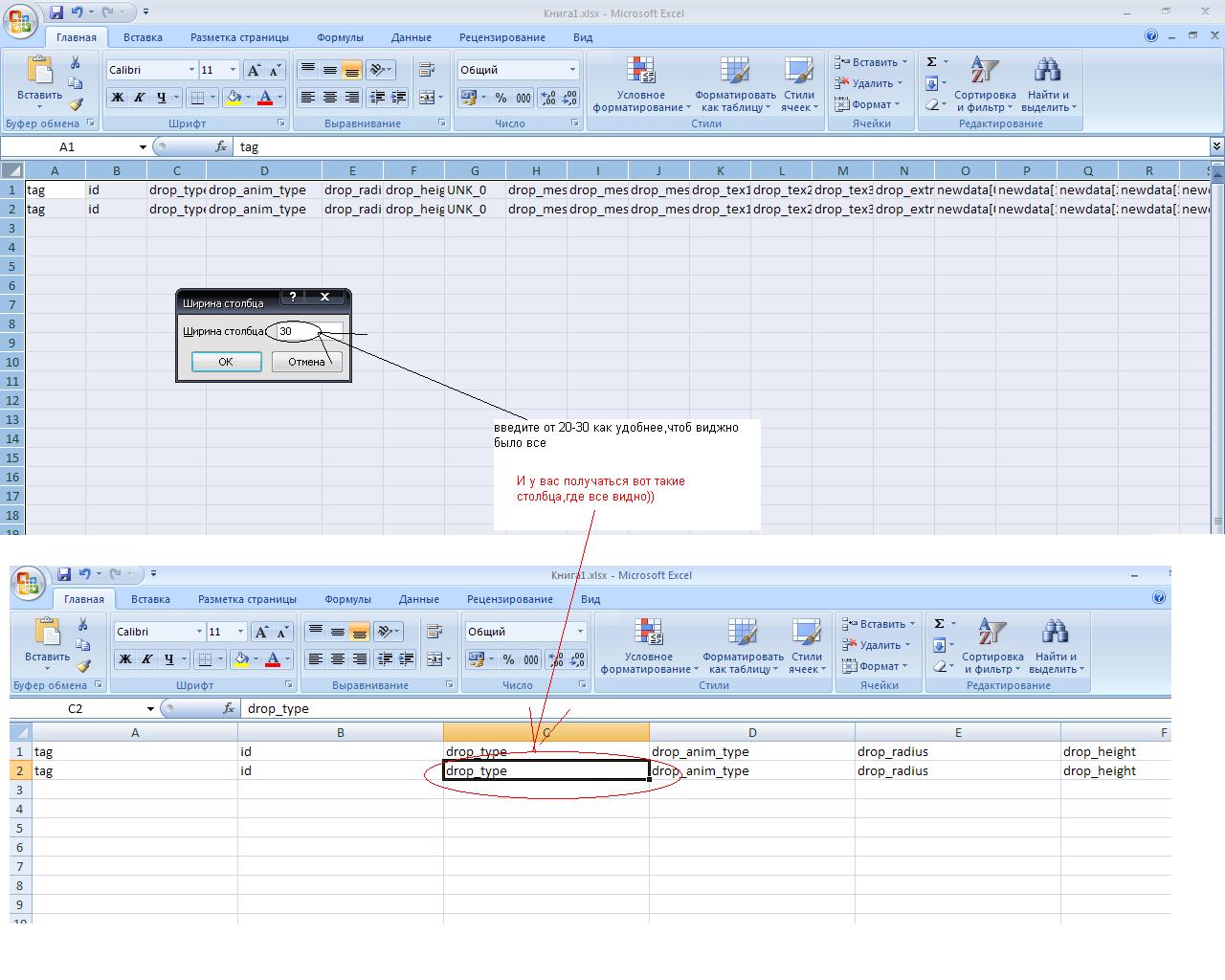Expand the Name Box A1 dropdown arrow
Screen dimensions: 1225x980
click(143, 146)
